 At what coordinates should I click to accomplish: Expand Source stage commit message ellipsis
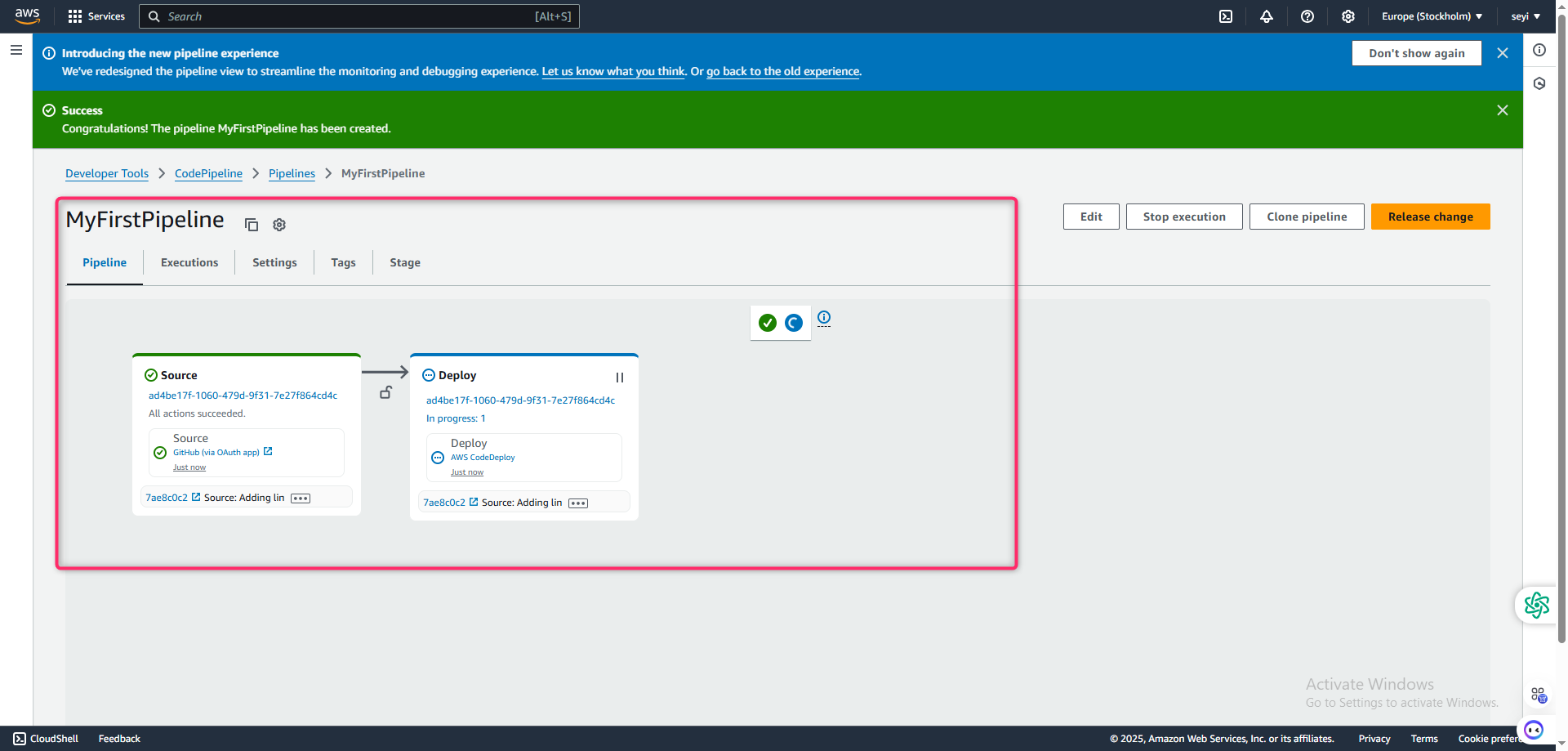click(x=301, y=498)
